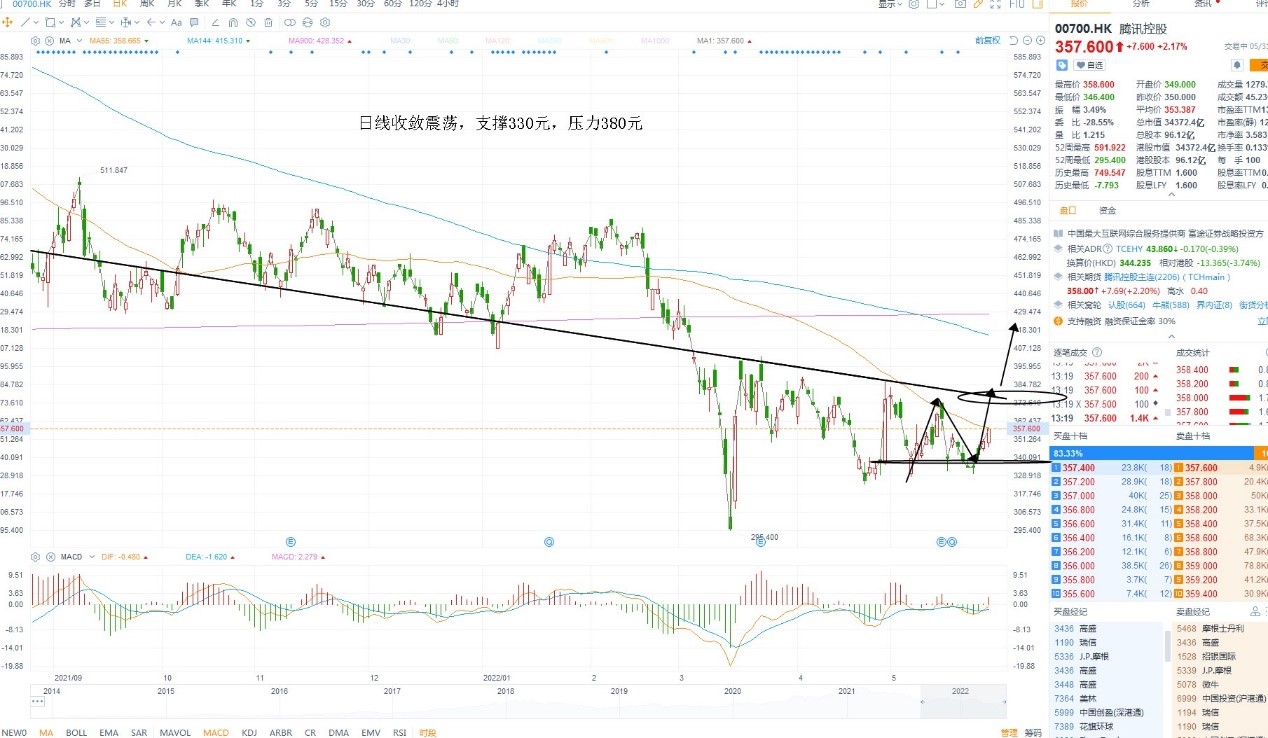Click the top-right chart settings hexagon icon
The height and width of the screenshot is (738, 1268).
913,5
